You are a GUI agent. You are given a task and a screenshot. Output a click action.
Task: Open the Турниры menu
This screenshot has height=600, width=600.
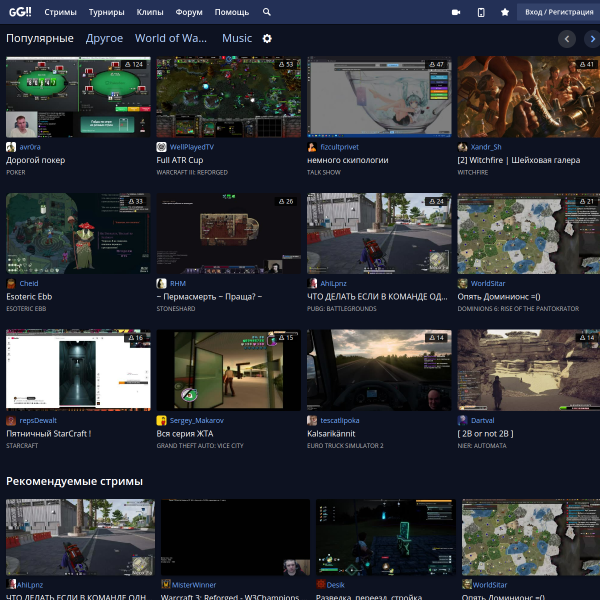(x=106, y=12)
